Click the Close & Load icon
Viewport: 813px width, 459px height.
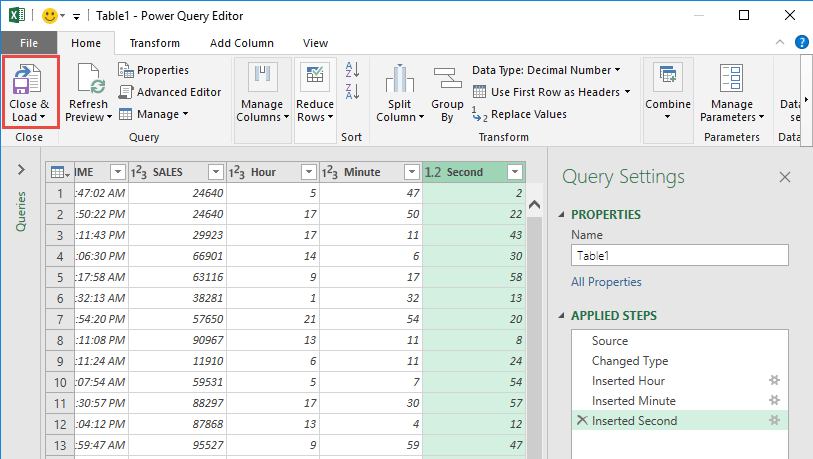click(x=27, y=79)
